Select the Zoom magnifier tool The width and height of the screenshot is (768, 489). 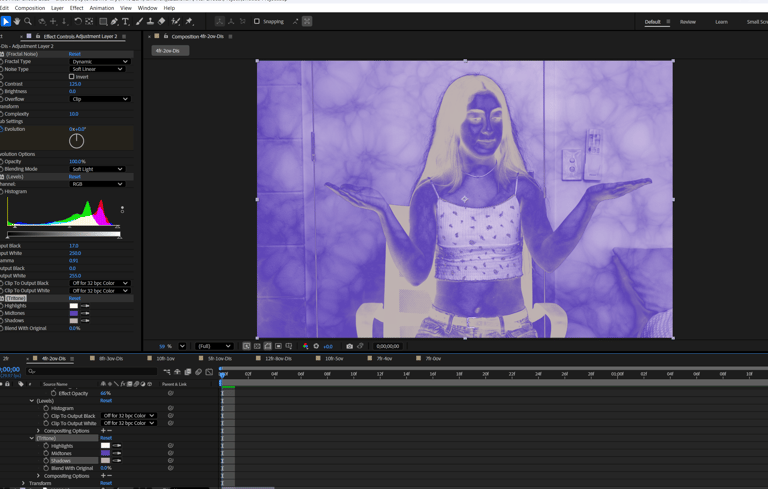28,22
